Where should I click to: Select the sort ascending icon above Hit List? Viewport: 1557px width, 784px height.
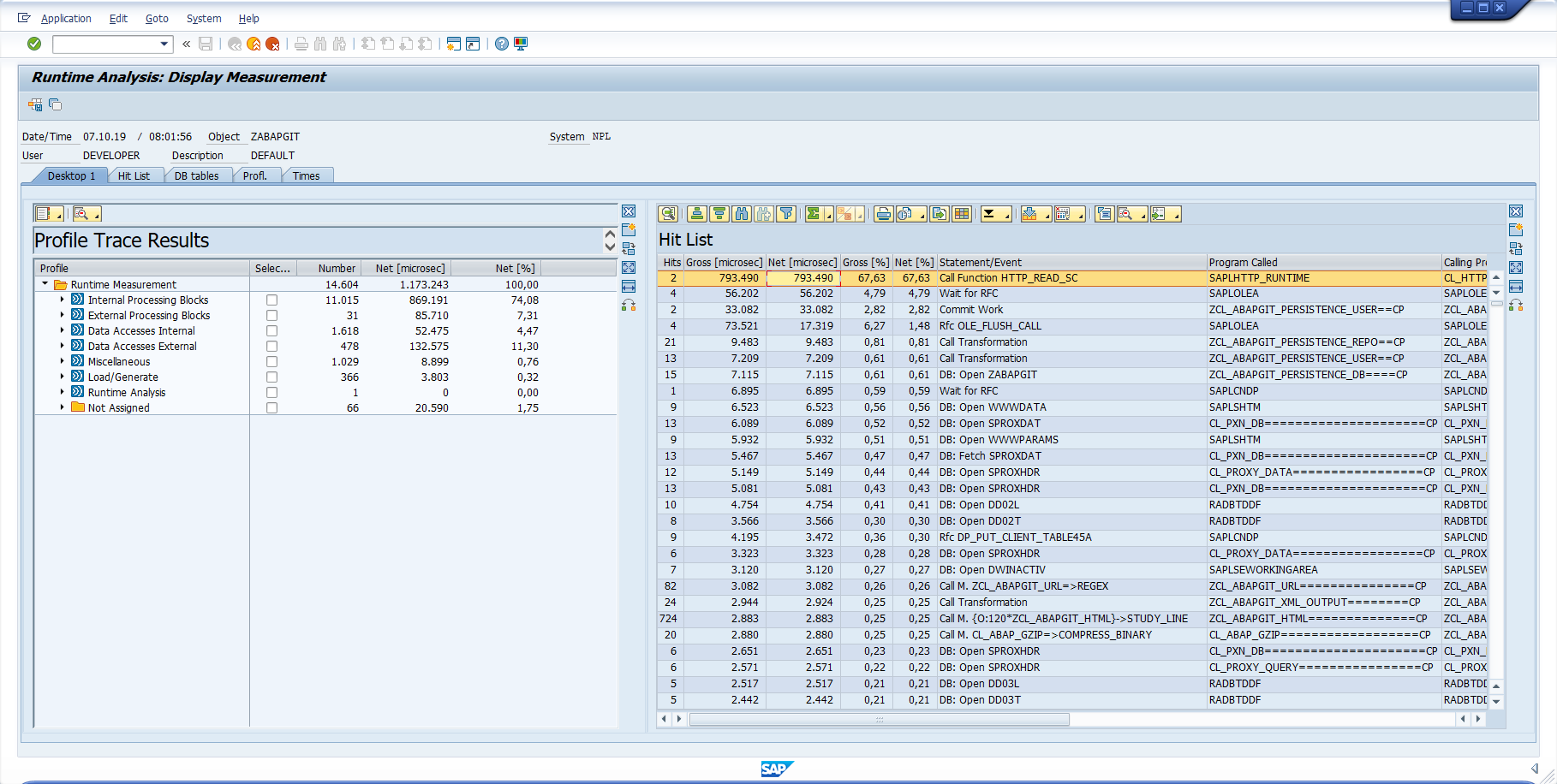[x=699, y=213]
